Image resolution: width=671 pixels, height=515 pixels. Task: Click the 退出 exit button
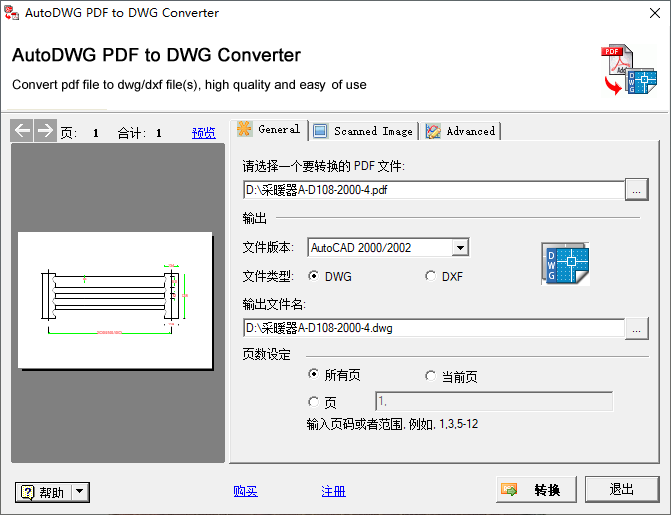[x=622, y=489]
